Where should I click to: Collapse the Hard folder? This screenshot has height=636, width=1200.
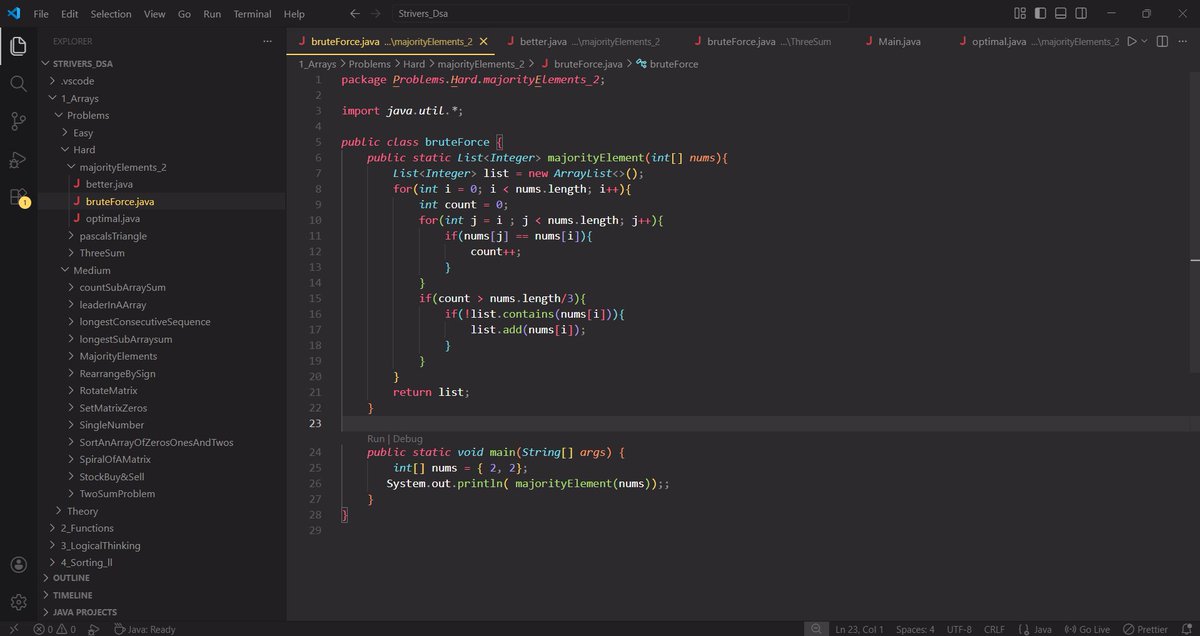pyautogui.click(x=84, y=150)
